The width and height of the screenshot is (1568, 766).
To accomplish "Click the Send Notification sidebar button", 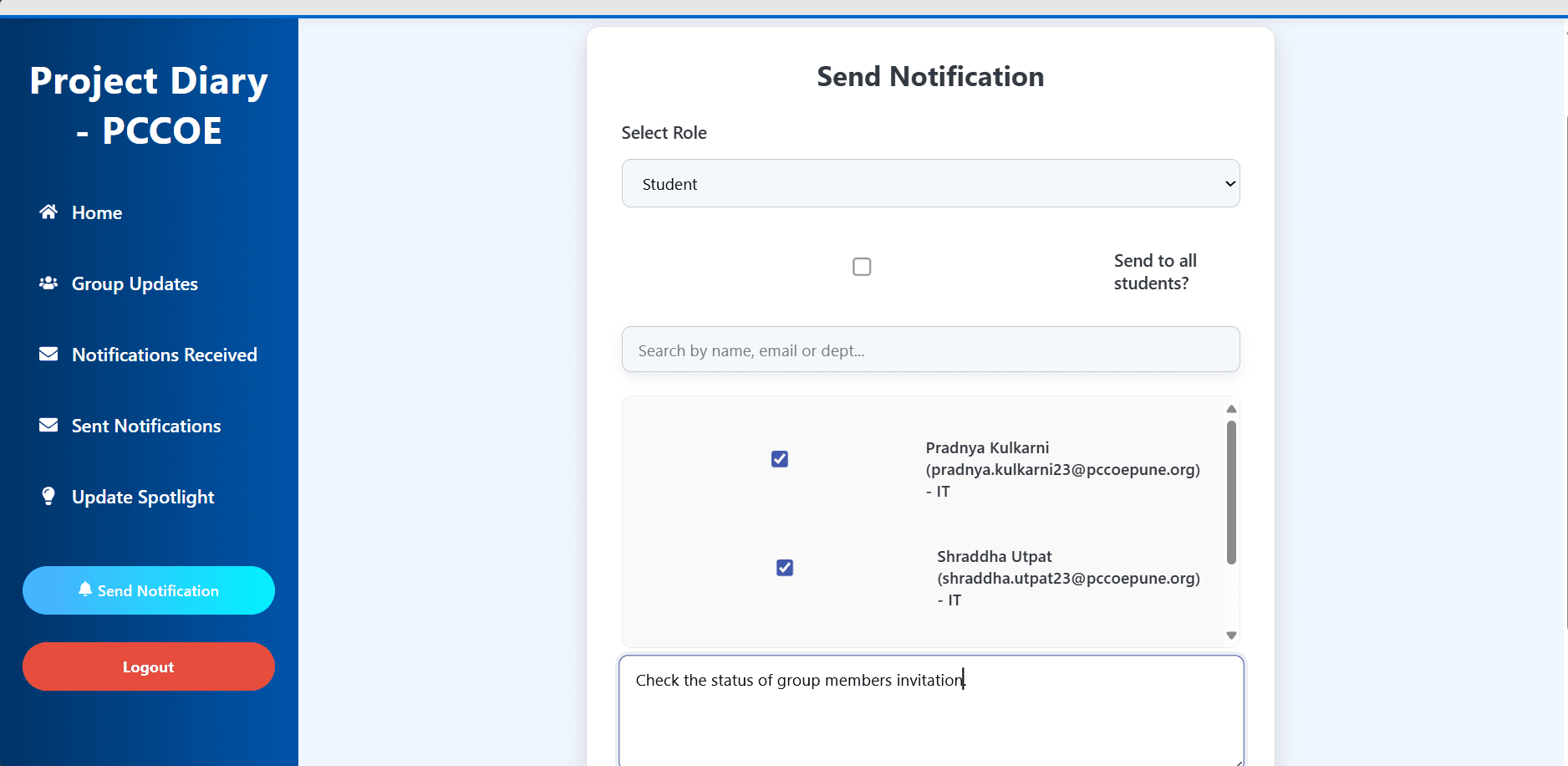I will click(x=149, y=590).
